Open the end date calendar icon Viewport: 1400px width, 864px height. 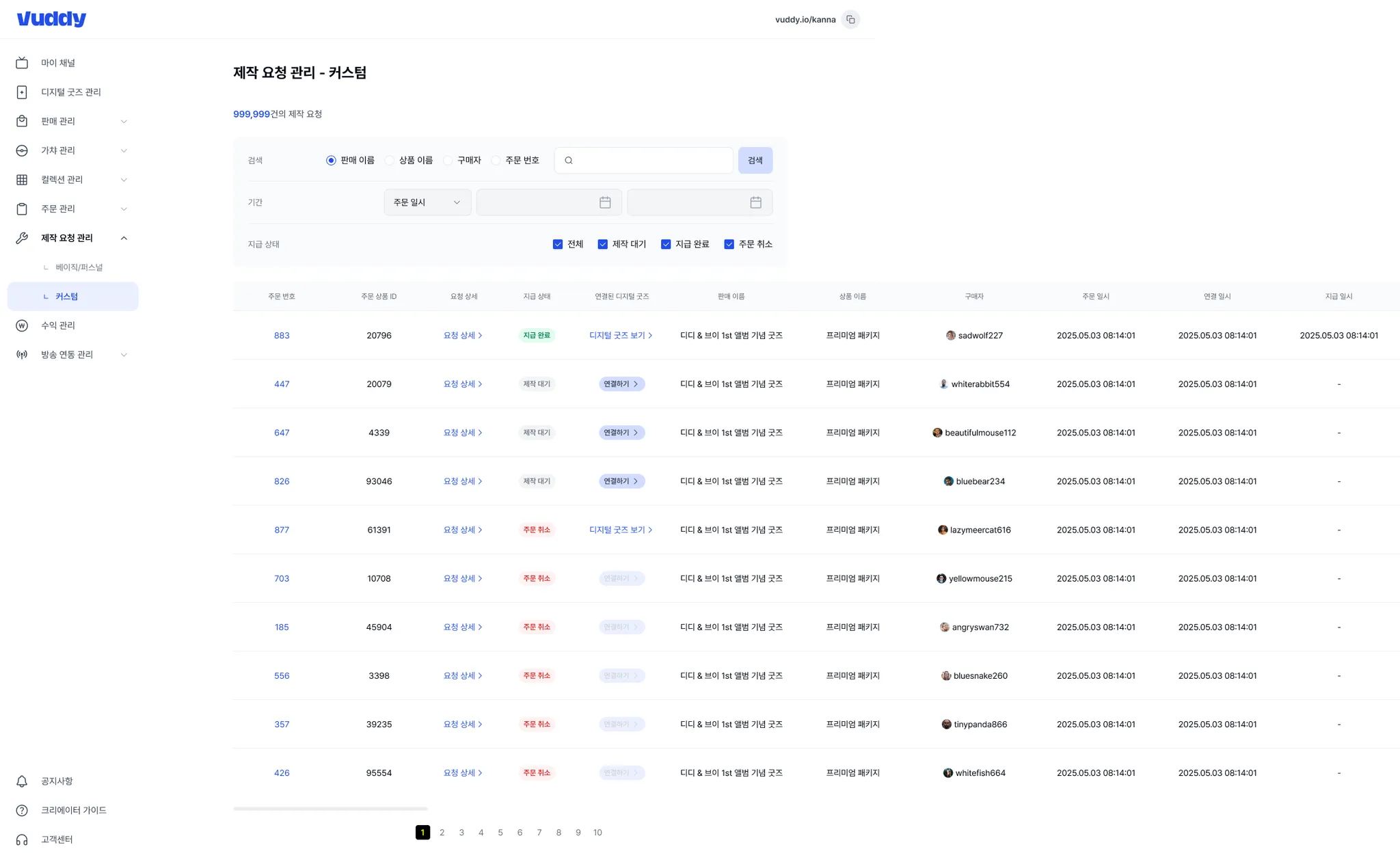[x=755, y=202]
